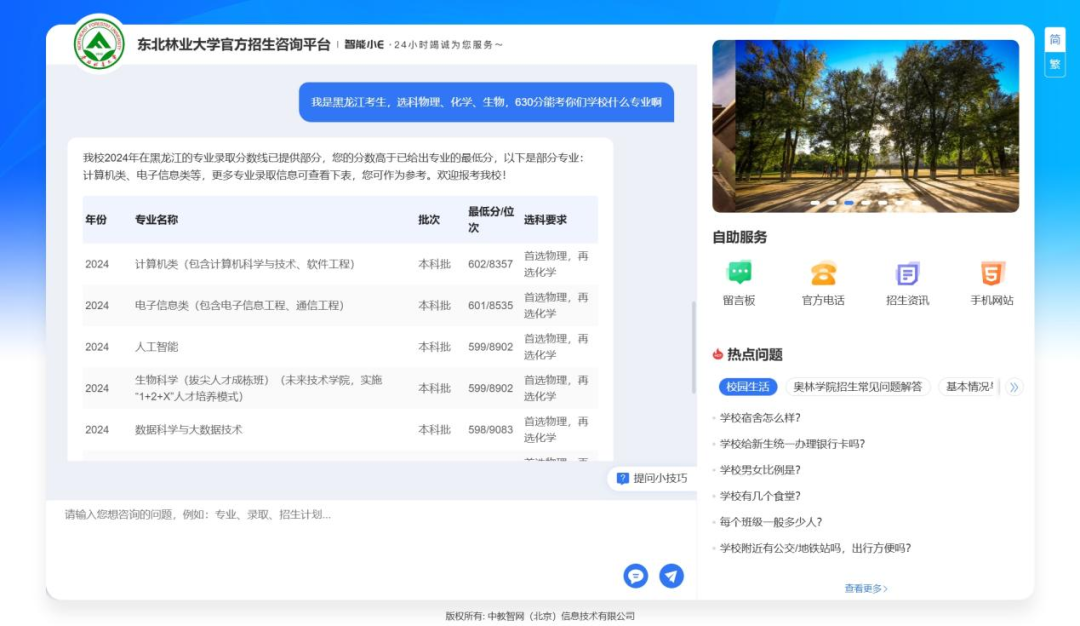Open the 官方电话 telephone icon
Viewport: 1080px width, 626px height.
[823, 273]
